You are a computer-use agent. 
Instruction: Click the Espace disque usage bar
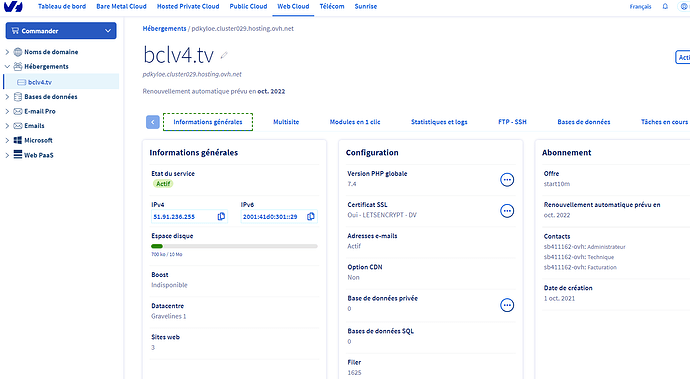(234, 246)
